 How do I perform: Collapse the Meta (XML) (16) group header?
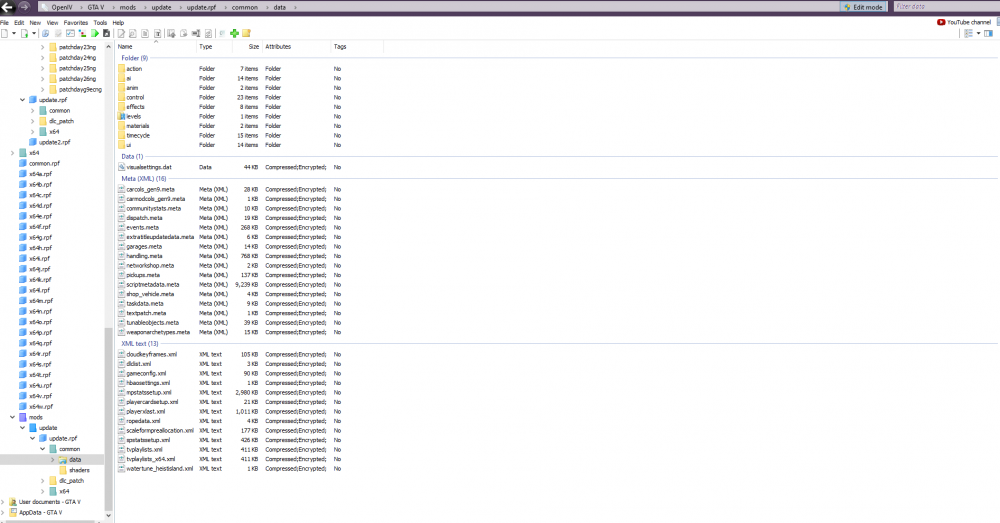point(143,179)
